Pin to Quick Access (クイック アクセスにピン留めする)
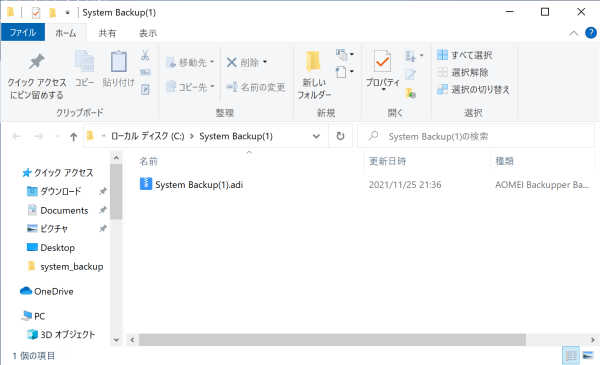The image size is (600, 365). 37,76
